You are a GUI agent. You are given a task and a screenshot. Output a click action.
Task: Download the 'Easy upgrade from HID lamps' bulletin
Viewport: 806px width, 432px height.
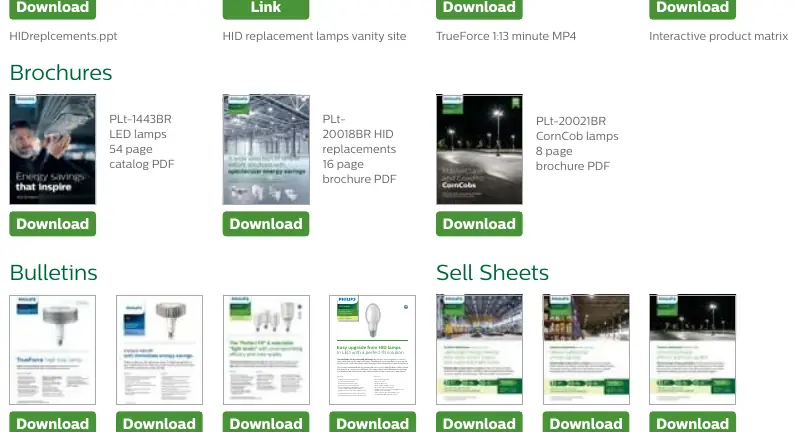[372, 422]
